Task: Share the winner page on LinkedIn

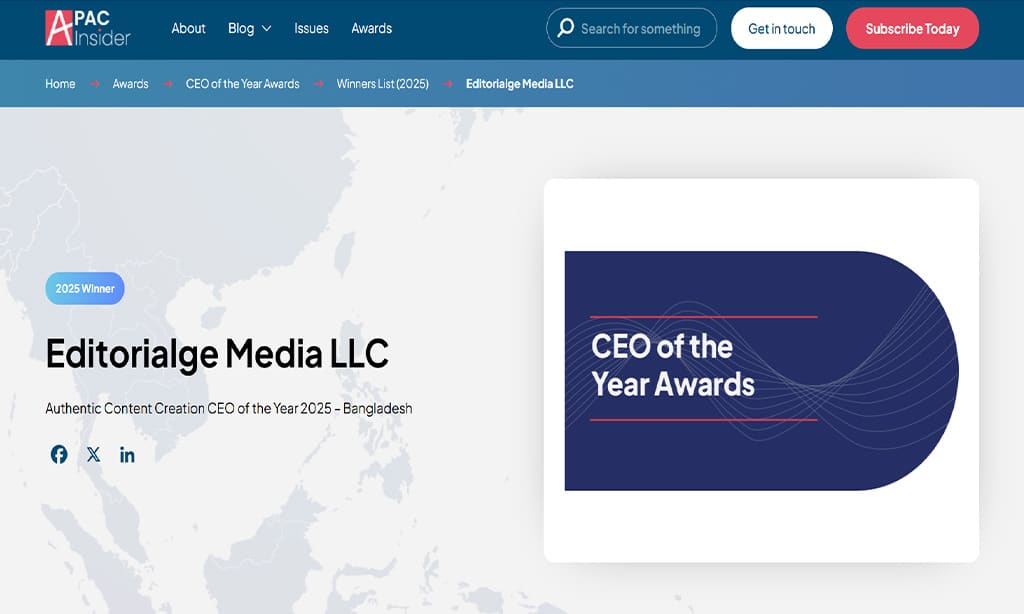Action: [x=127, y=454]
